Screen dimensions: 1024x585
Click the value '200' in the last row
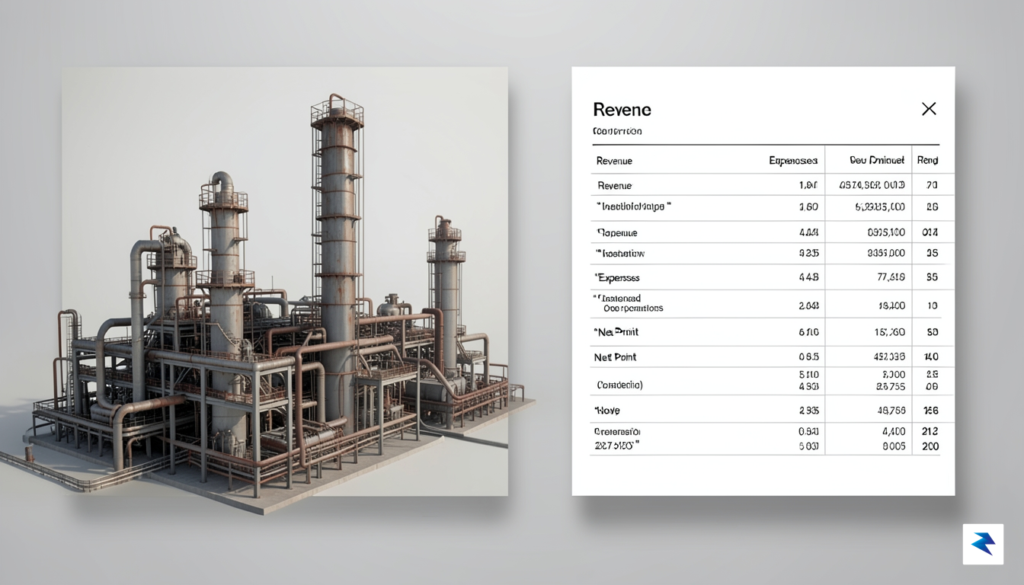(x=931, y=447)
